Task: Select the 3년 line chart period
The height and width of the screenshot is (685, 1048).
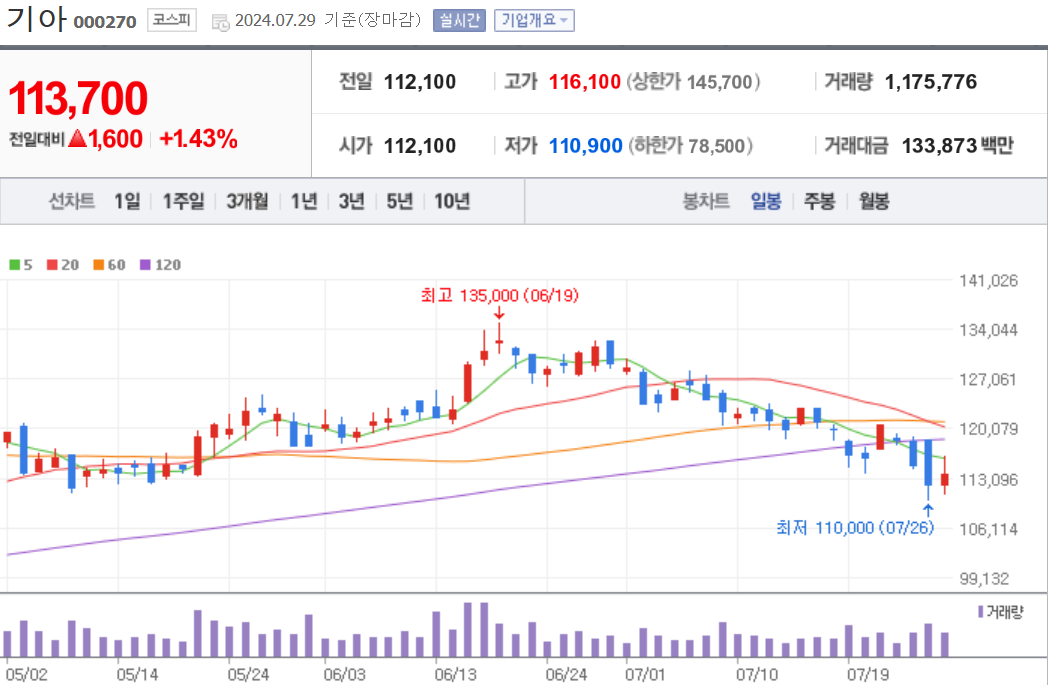Action: tap(352, 200)
